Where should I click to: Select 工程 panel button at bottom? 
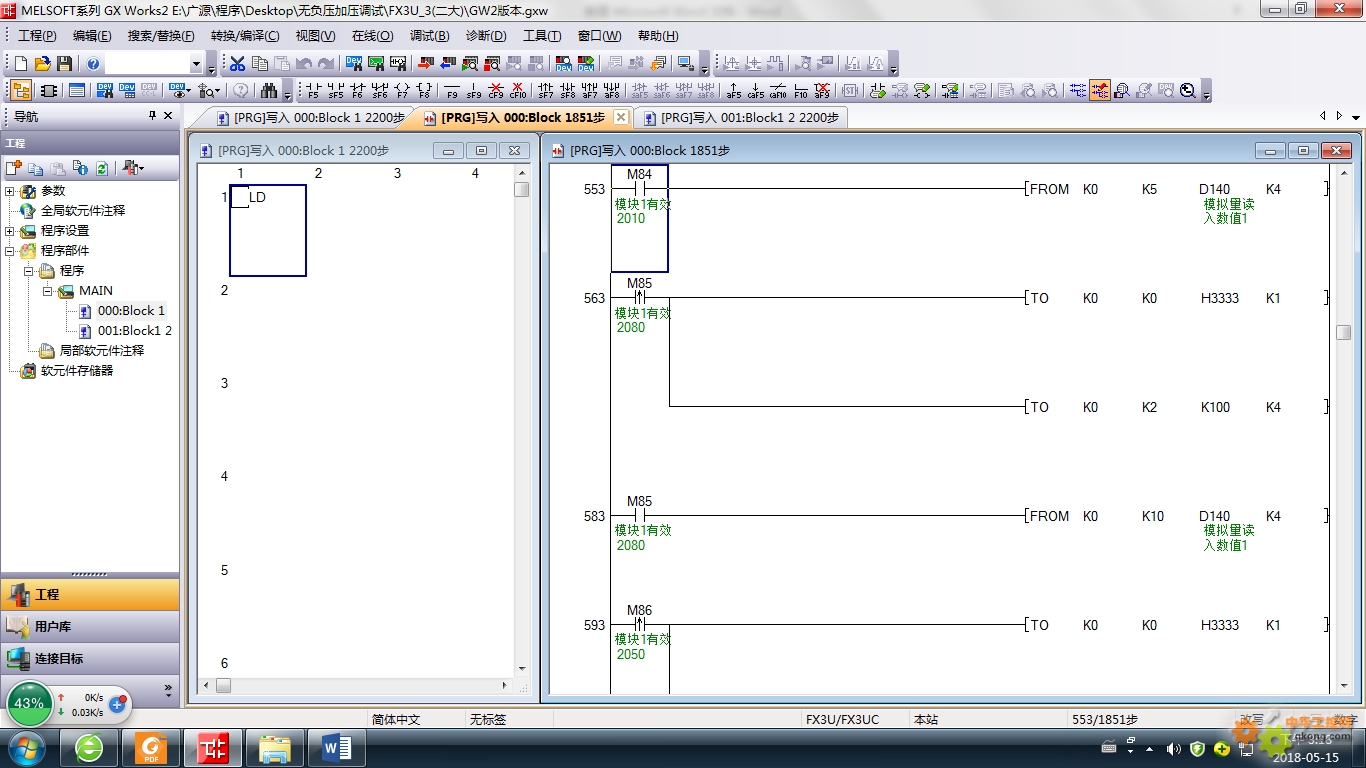coord(90,594)
